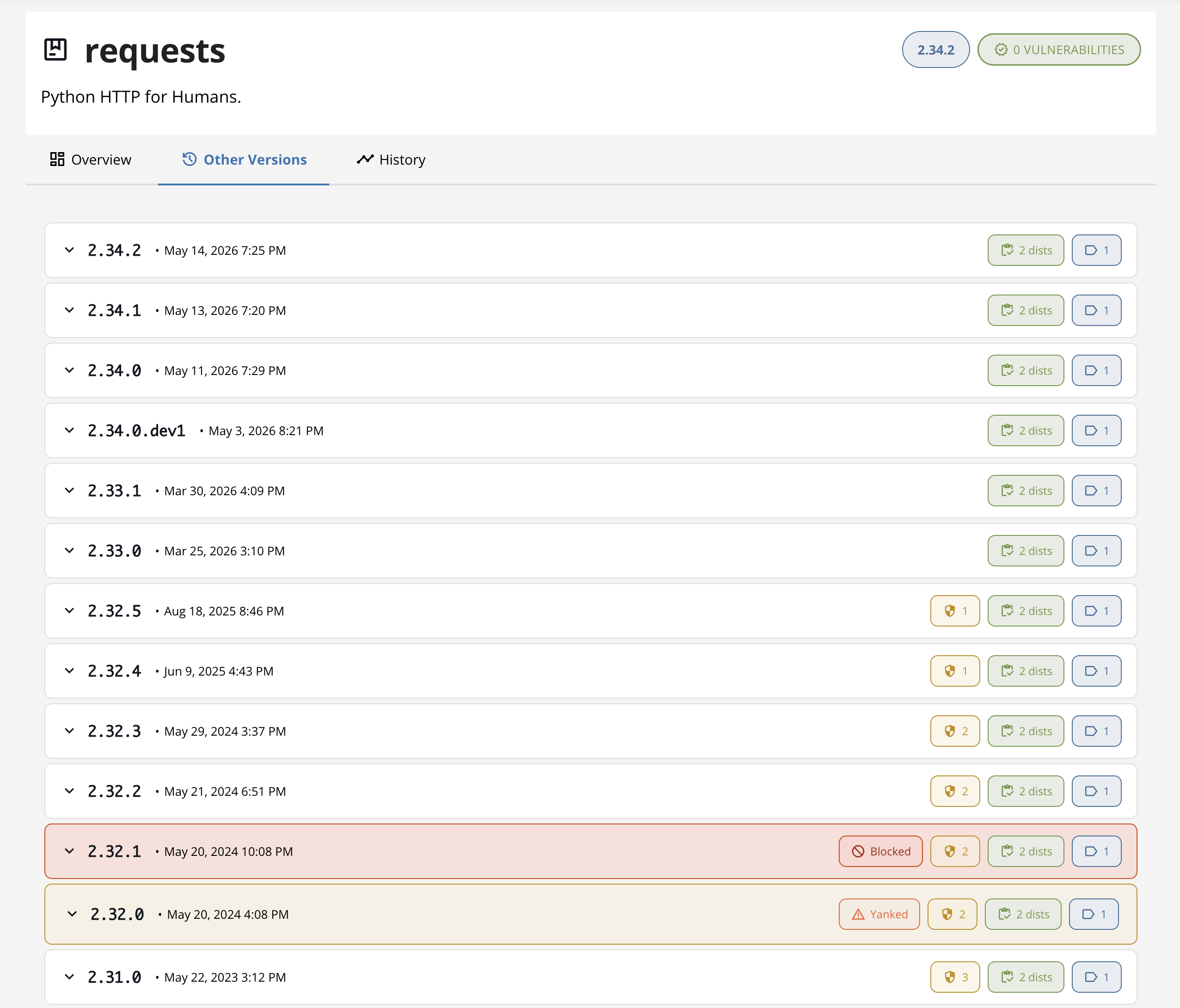
Task: Click the 2 dists badge for 2.34.1
Action: pyautogui.click(x=1026, y=310)
